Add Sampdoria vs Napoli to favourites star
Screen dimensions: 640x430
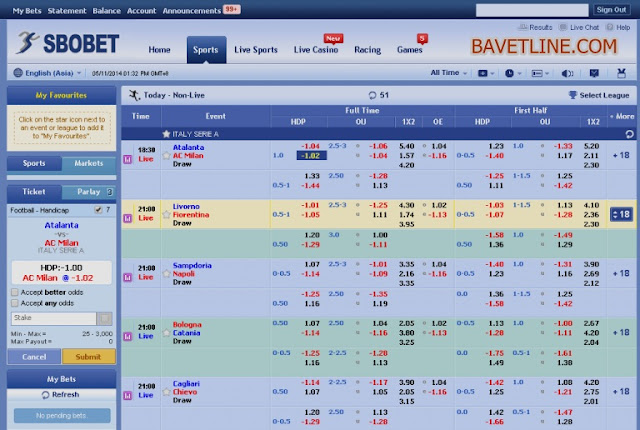166,274
